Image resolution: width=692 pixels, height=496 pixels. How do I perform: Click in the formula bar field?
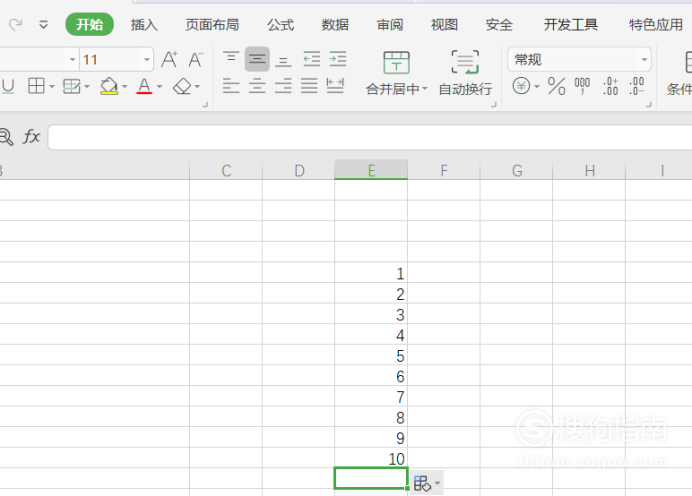click(x=370, y=137)
